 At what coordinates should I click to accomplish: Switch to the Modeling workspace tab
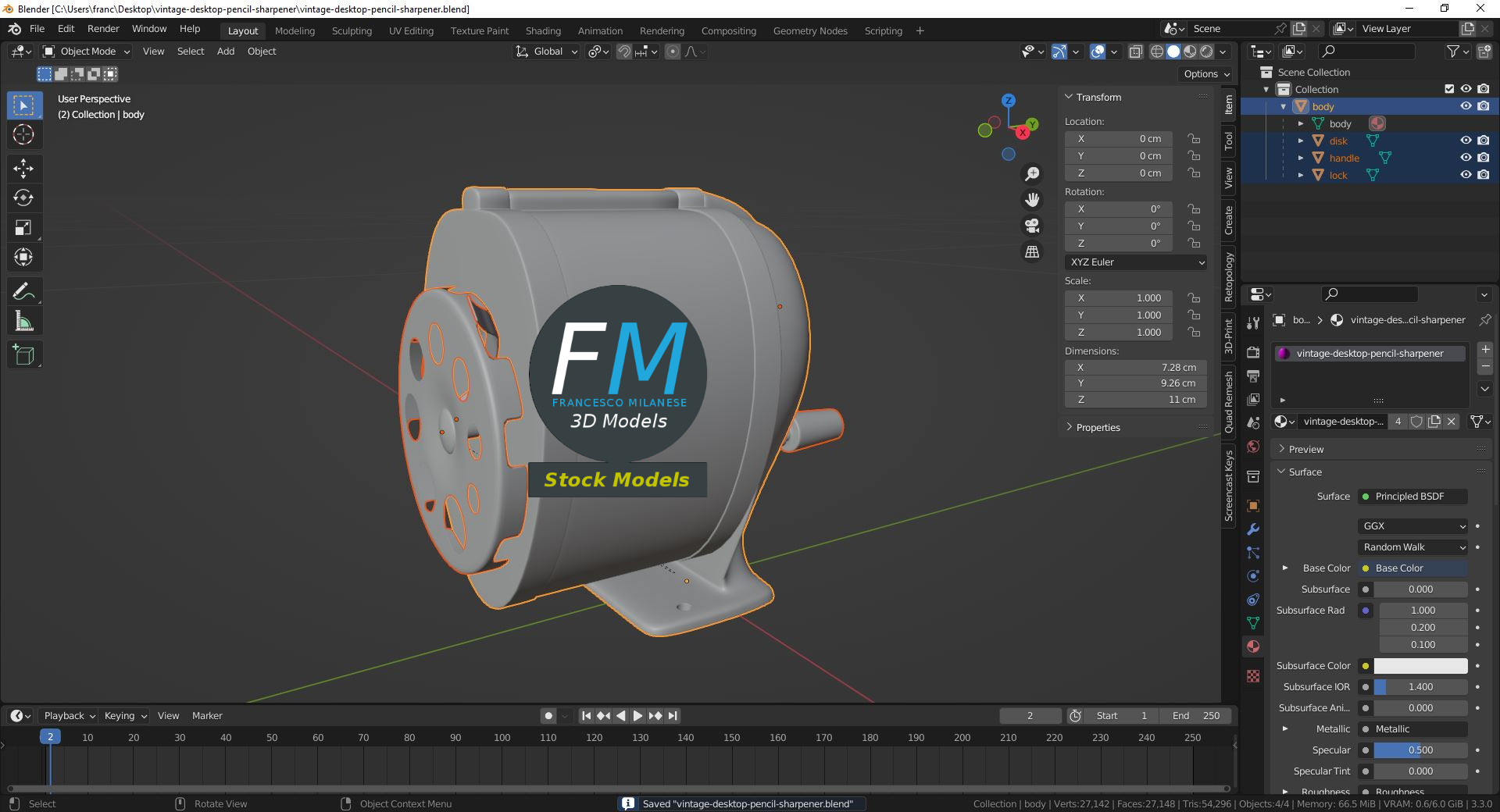click(x=295, y=31)
